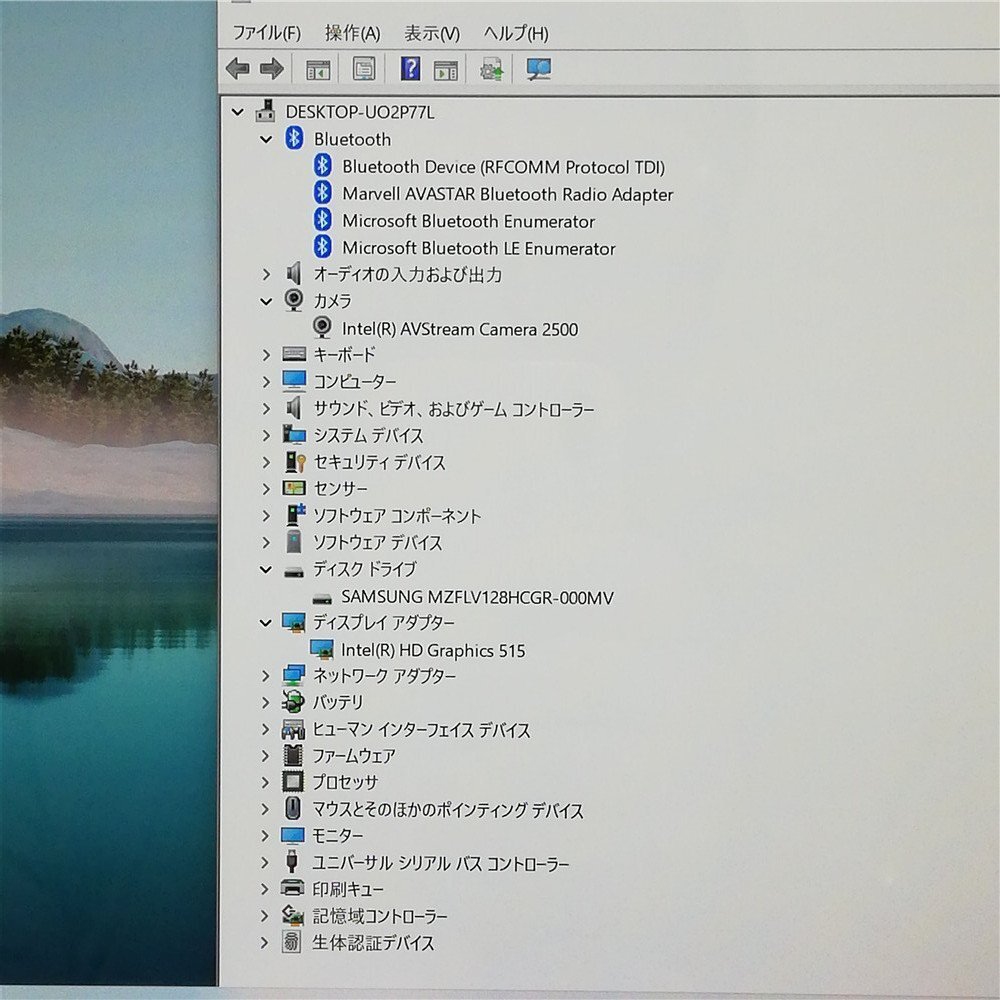Expand the ネットワーク アダプター category
Image resolution: width=1000 pixels, height=1000 pixels.
pyautogui.click(x=266, y=675)
